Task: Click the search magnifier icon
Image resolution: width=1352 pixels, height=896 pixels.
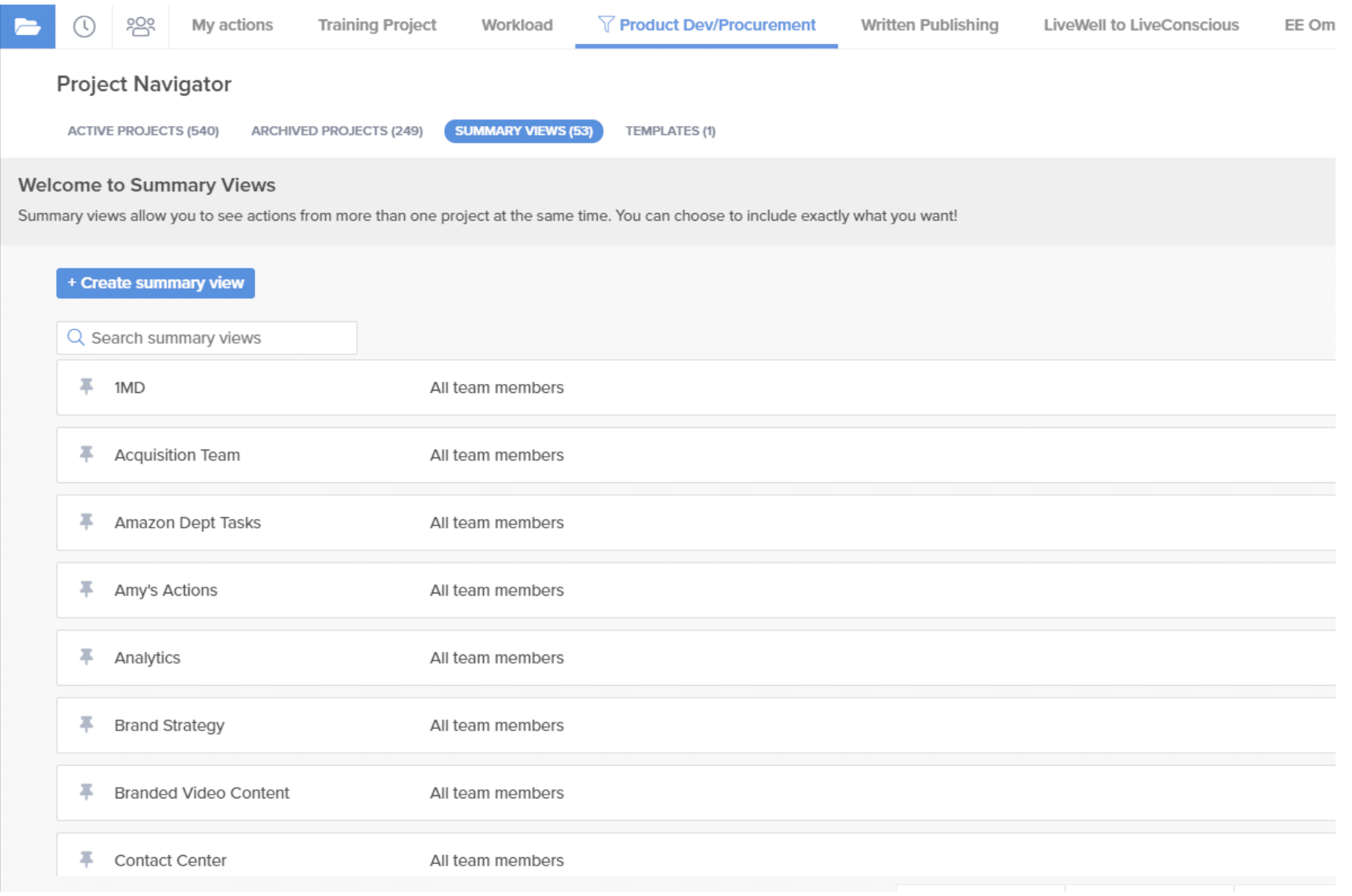Action: [75, 338]
